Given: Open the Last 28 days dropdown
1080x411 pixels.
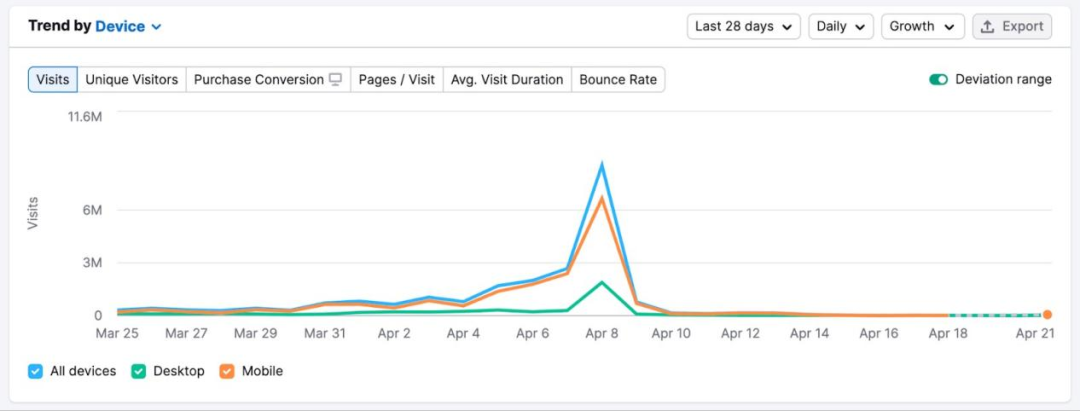Looking at the screenshot, I should pos(744,27).
